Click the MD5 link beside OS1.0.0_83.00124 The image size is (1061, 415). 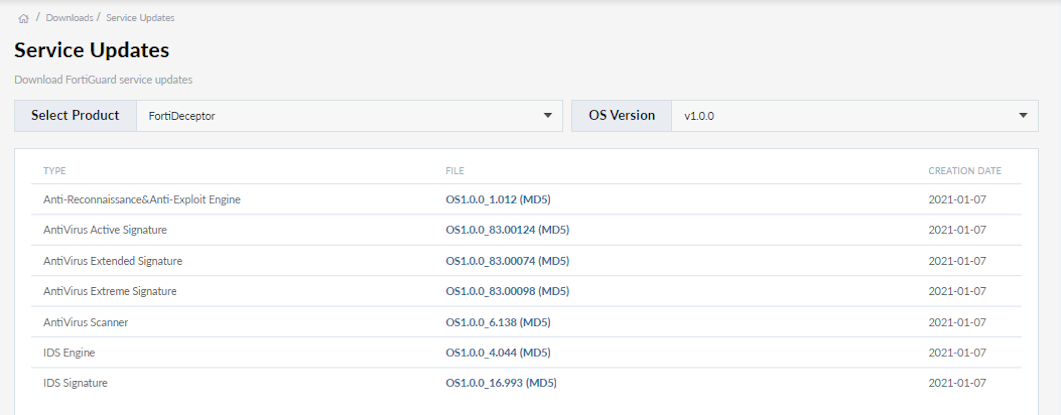coord(553,230)
